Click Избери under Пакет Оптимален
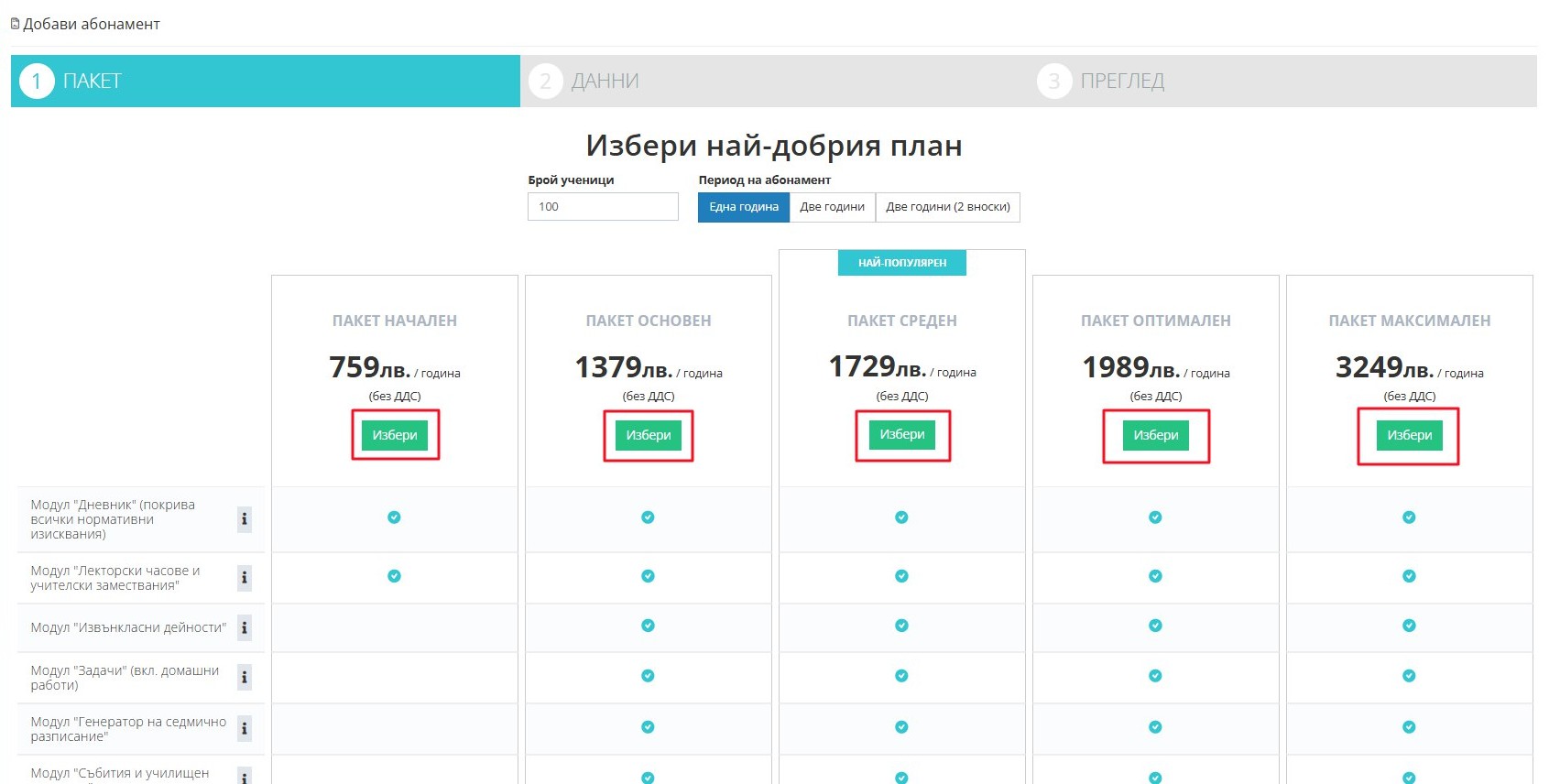The width and height of the screenshot is (1549, 784). pos(1155,435)
